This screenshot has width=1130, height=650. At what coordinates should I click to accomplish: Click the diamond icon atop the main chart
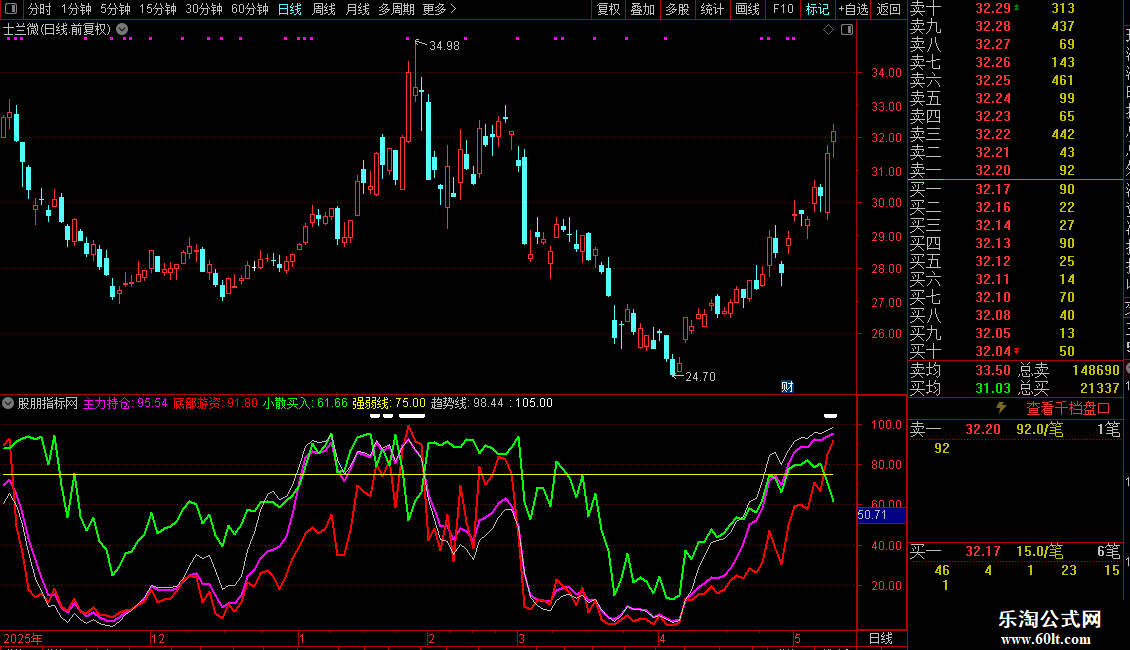tap(828, 30)
